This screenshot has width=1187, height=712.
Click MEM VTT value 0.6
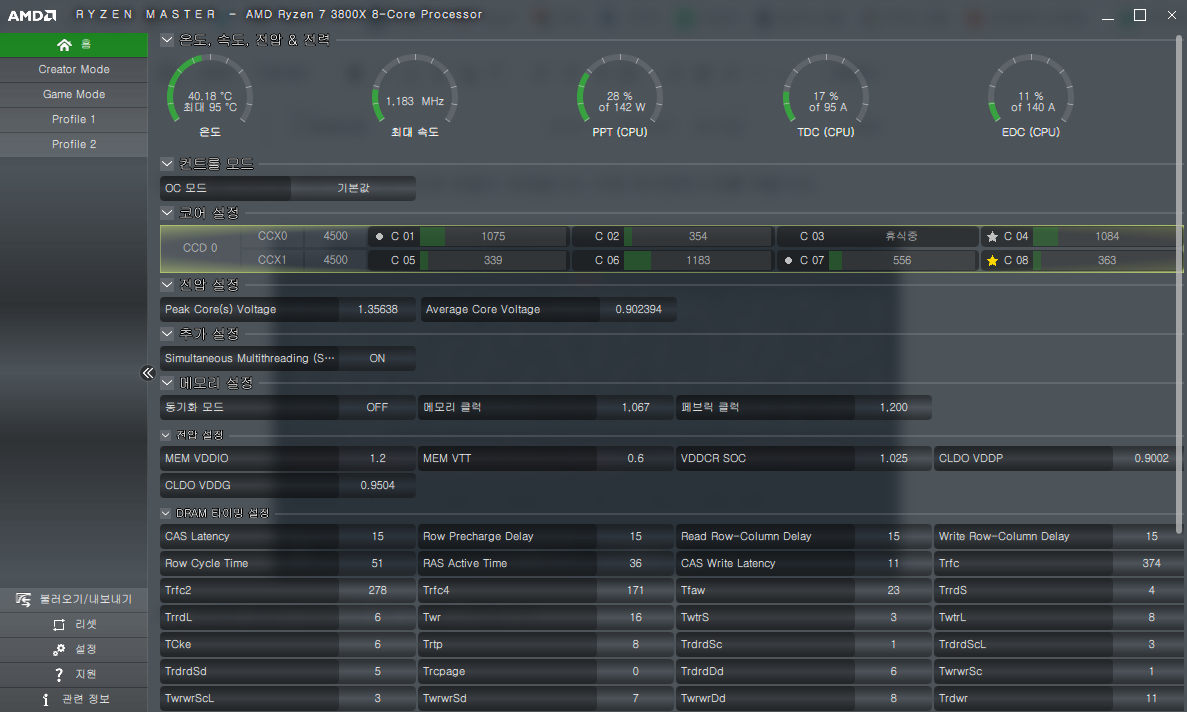point(635,459)
